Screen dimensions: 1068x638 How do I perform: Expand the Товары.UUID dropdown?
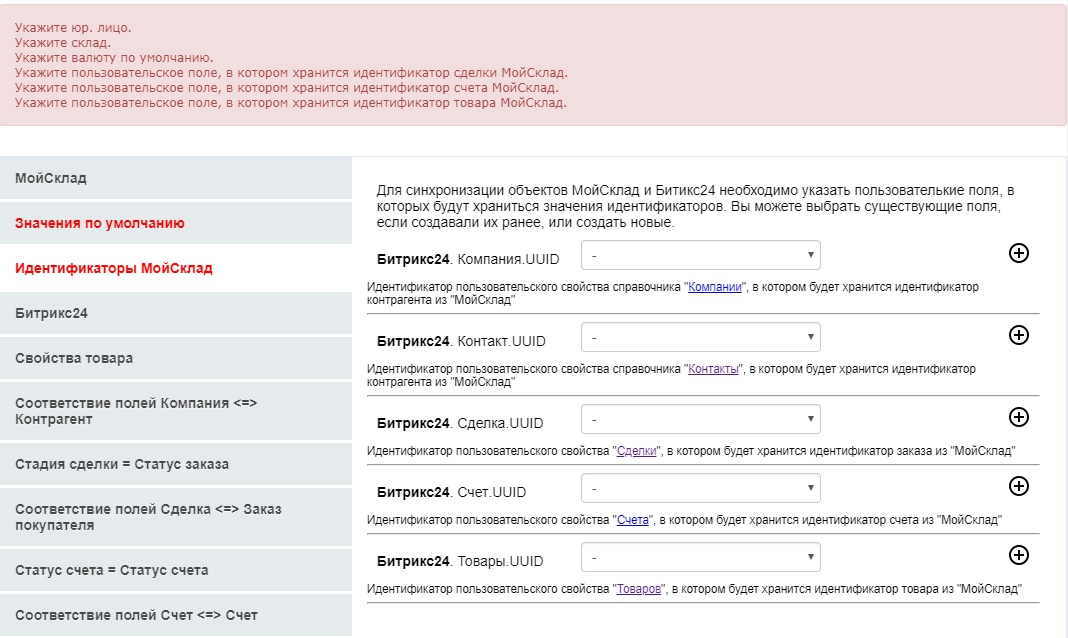click(x=700, y=558)
